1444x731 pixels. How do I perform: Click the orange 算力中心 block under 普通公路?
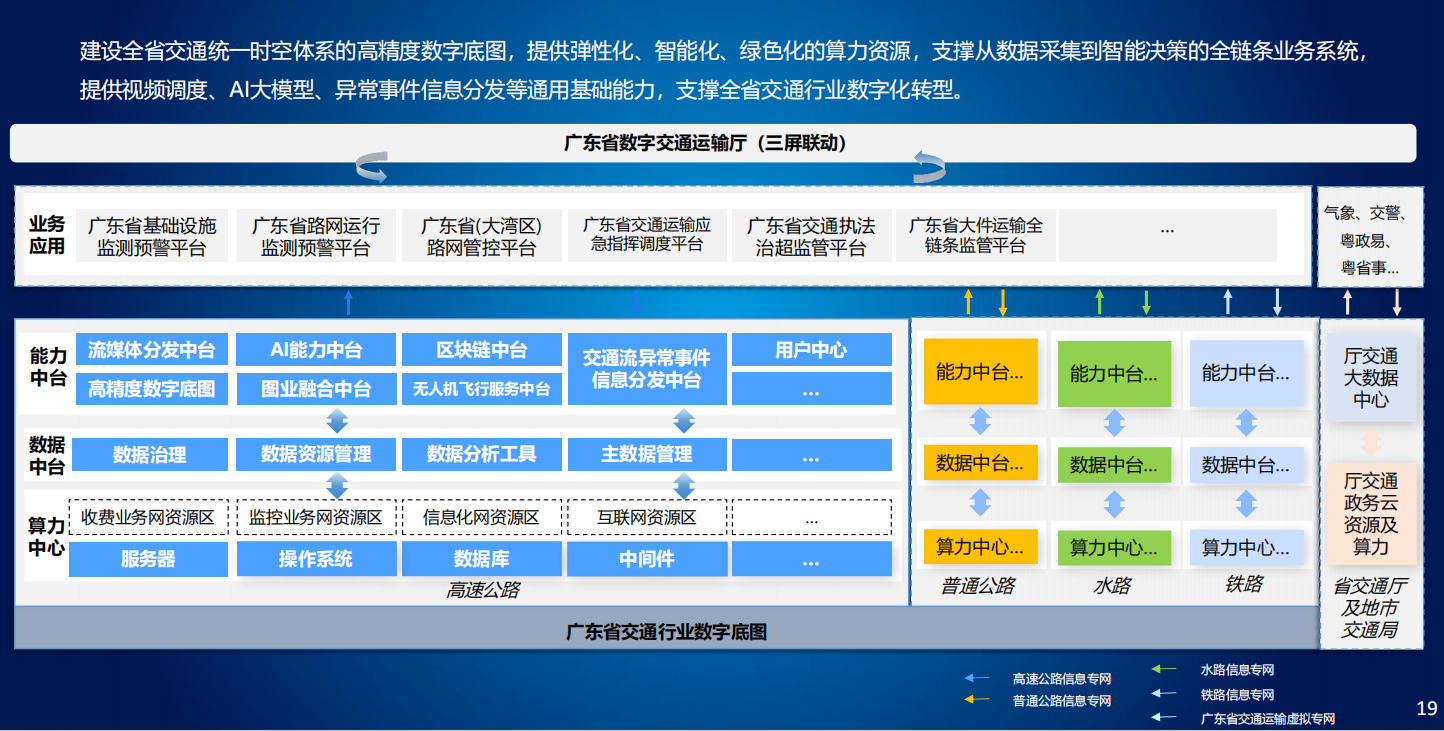(981, 547)
